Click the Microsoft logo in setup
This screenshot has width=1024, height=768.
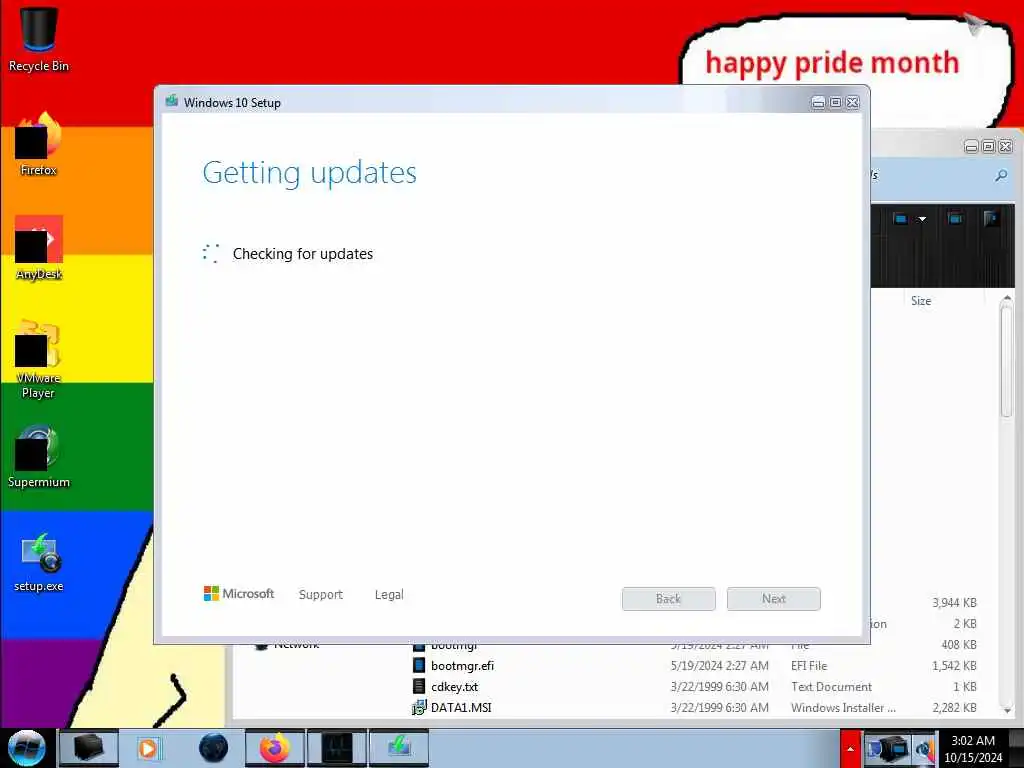(239, 594)
